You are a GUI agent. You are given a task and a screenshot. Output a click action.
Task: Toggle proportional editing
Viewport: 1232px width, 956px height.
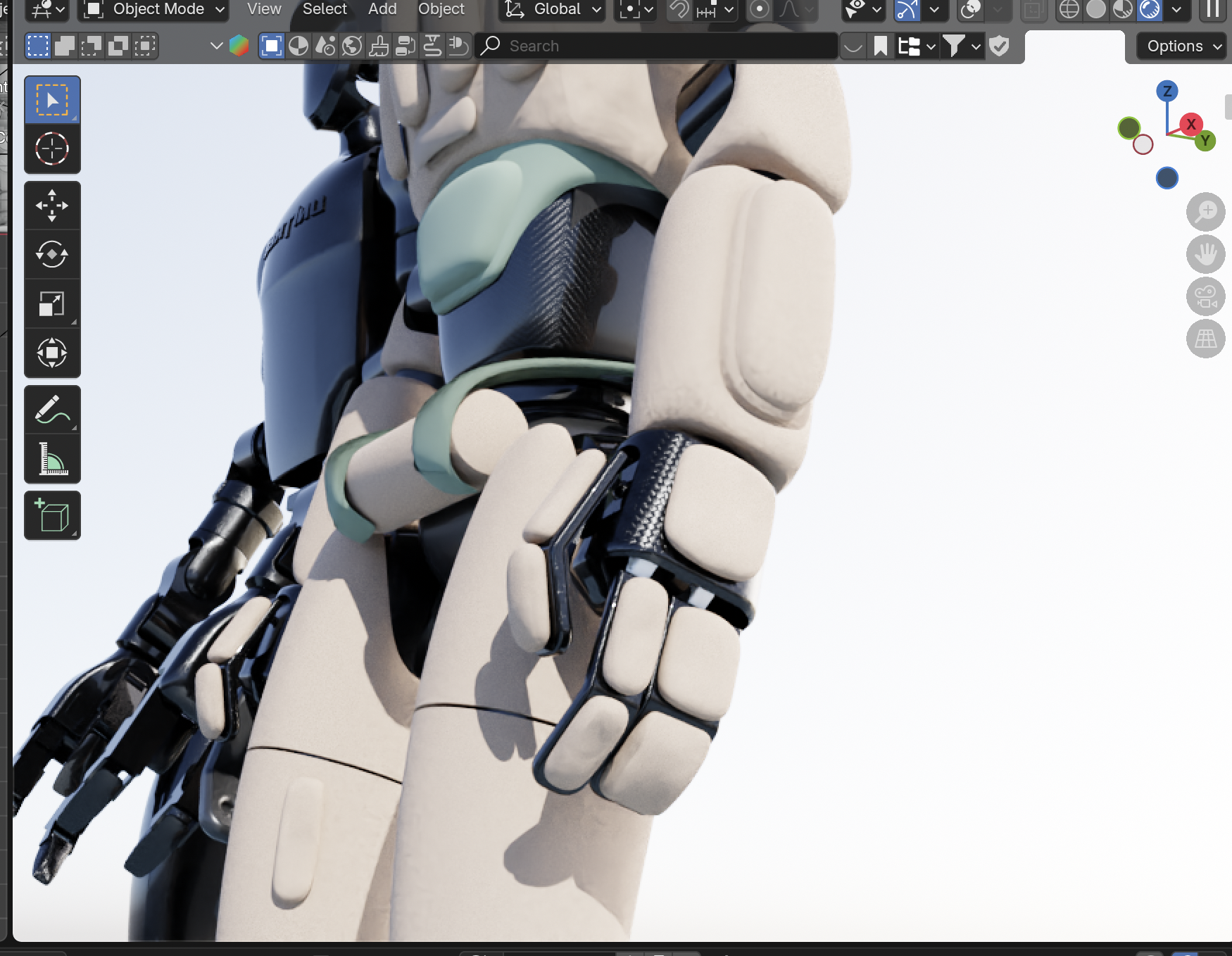(759, 10)
